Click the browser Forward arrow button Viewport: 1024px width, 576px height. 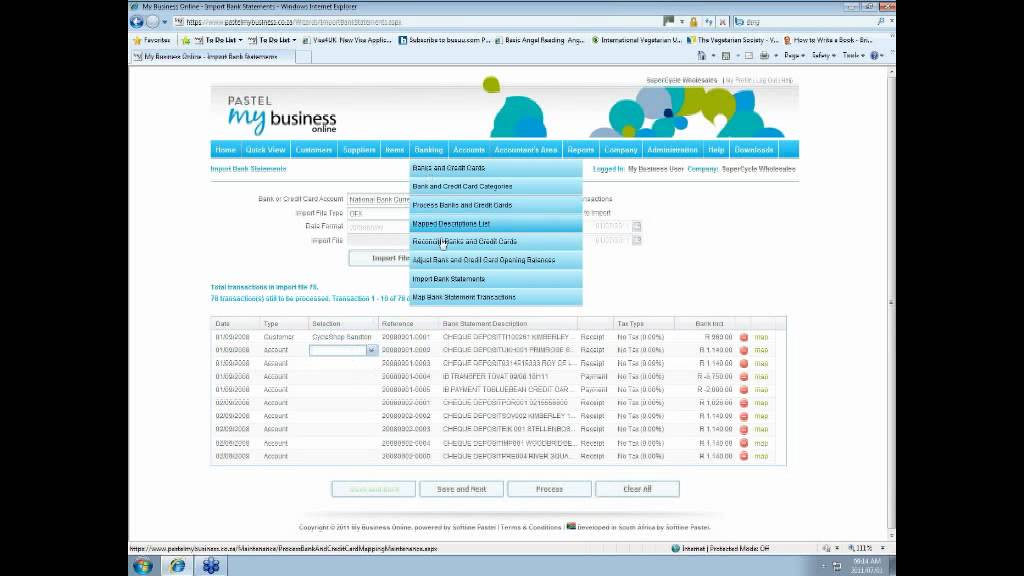coord(152,22)
